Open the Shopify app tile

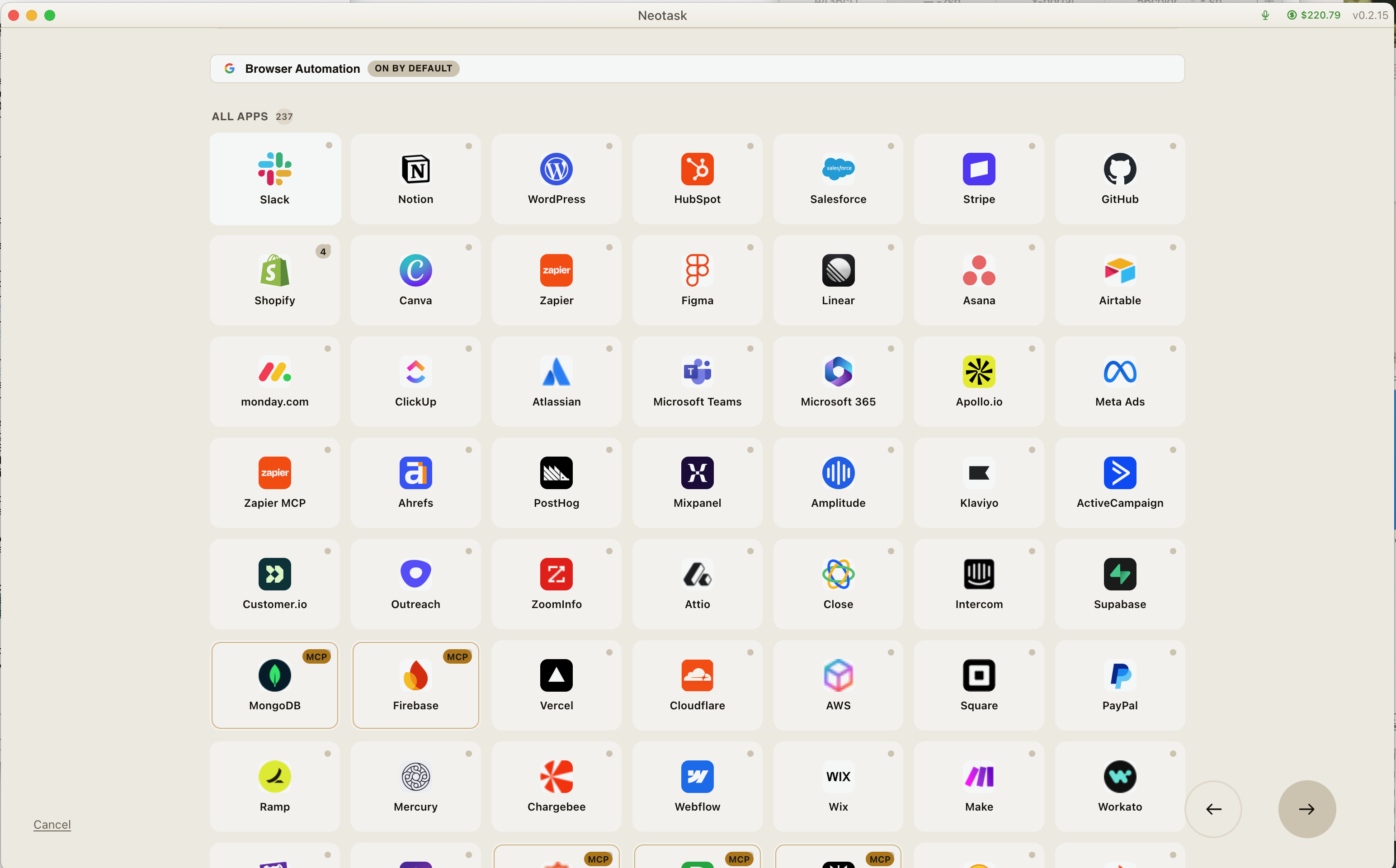275,280
